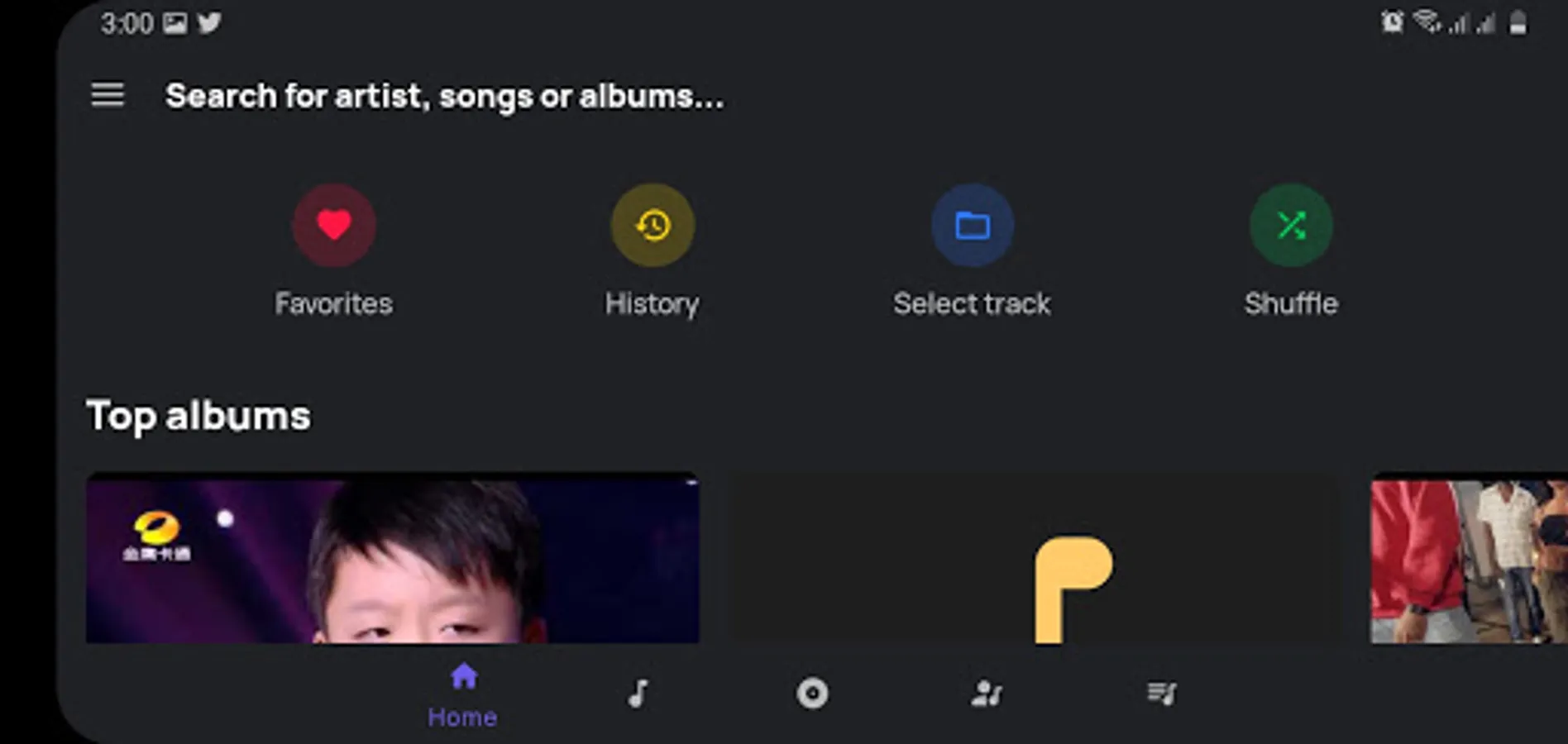Select the Home tab
Viewport: 1568px width, 744px height.
pos(463,694)
